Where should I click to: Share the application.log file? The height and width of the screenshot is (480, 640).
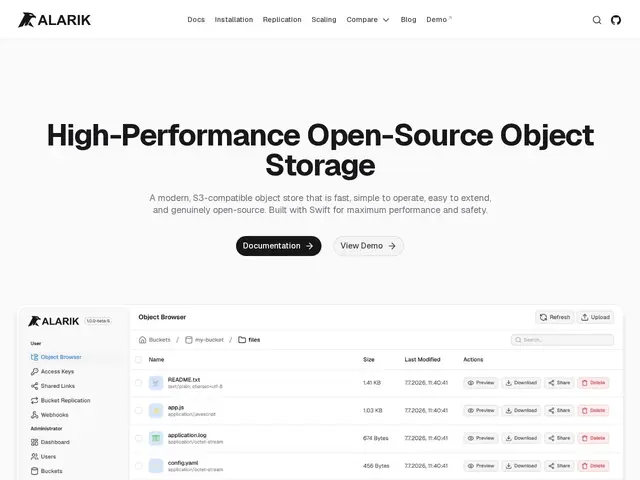click(559, 438)
